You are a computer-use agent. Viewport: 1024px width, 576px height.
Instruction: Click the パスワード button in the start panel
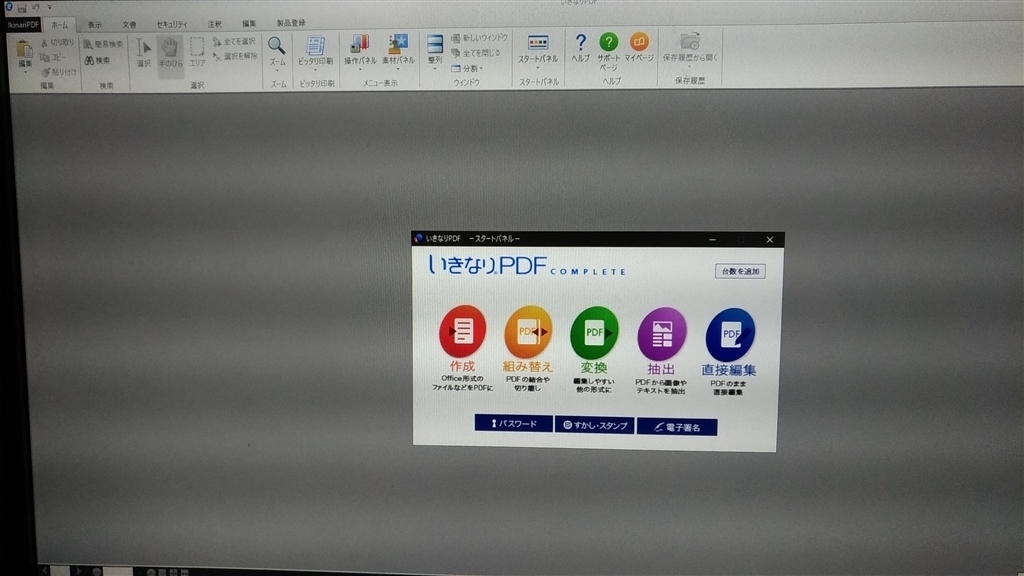(514, 424)
